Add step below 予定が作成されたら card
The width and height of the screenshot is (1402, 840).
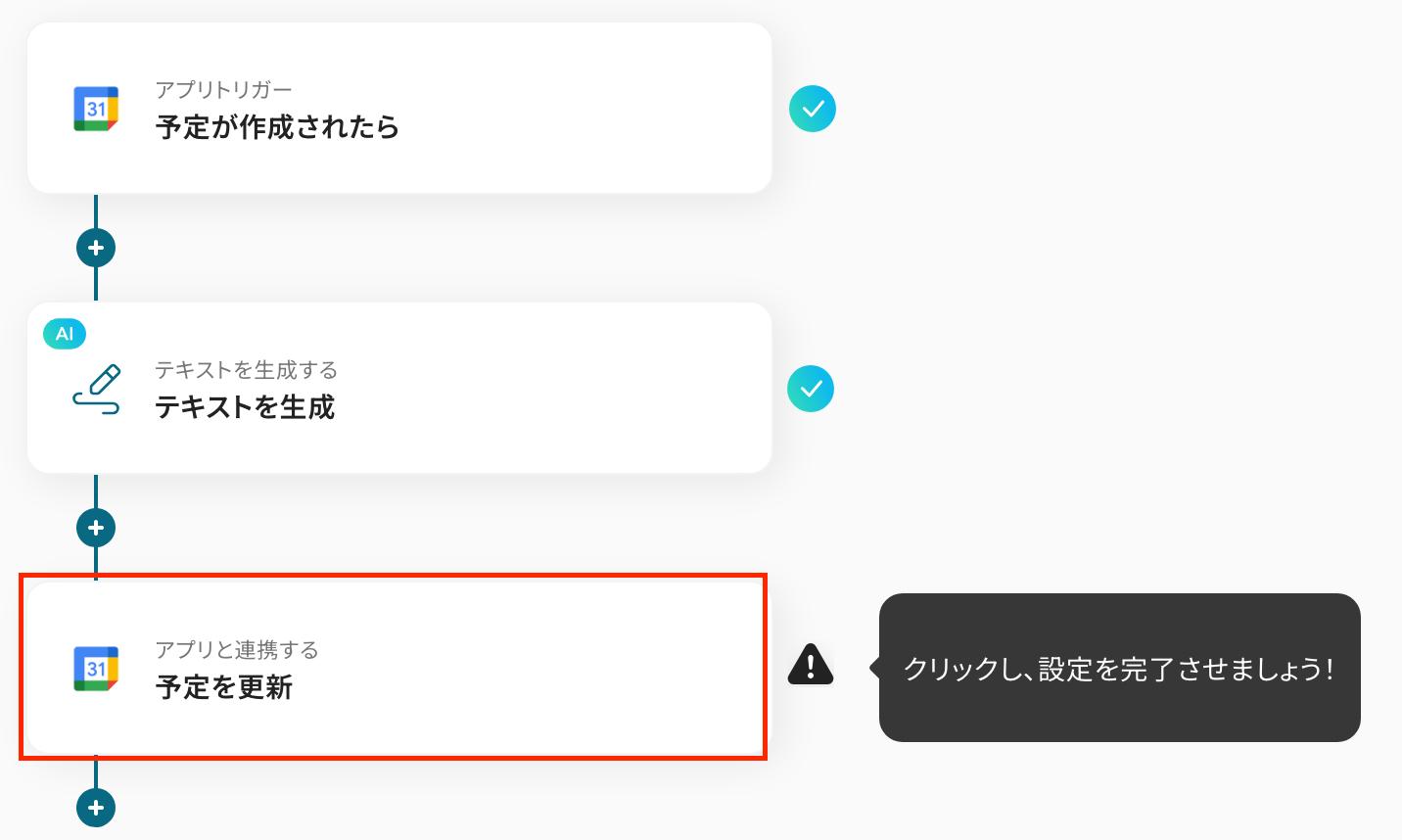point(96,248)
